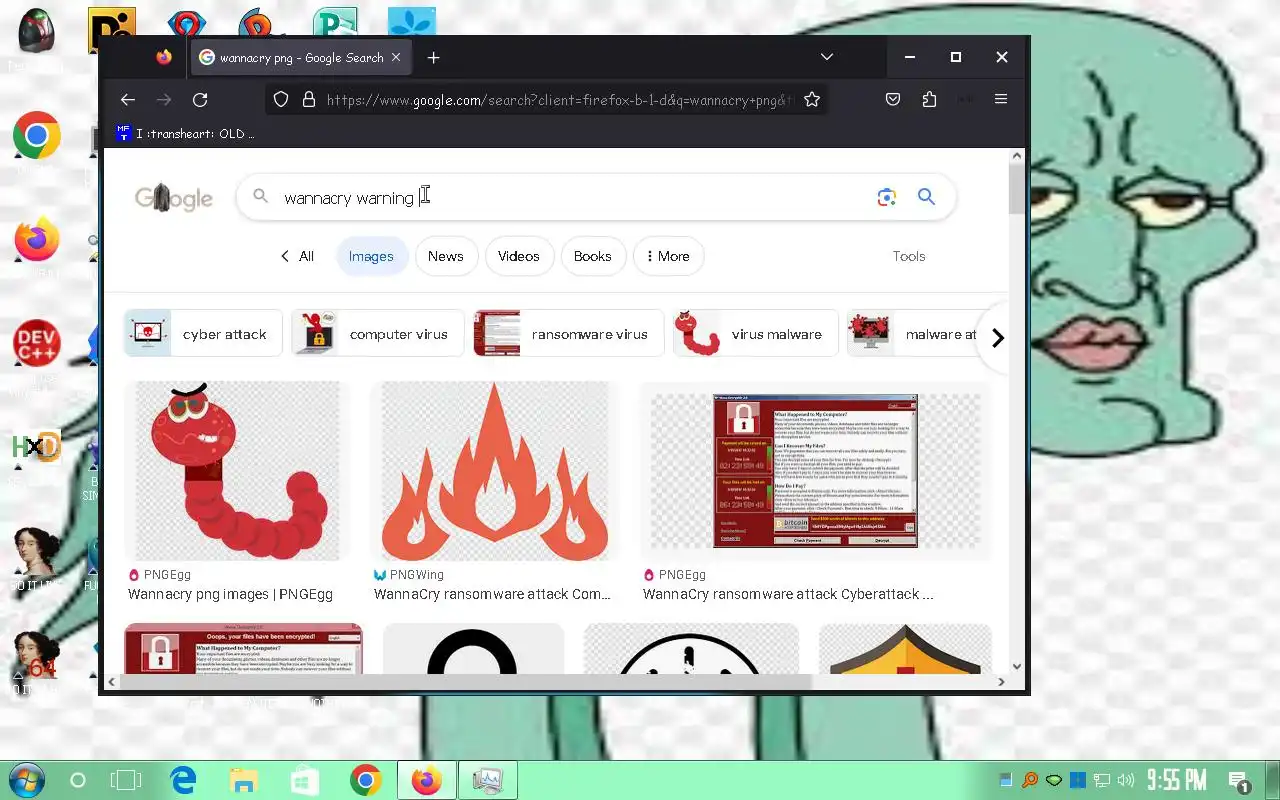This screenshot has width=1280, height=800.
Task: Open Task View on the taskbar
Action: 126,781
